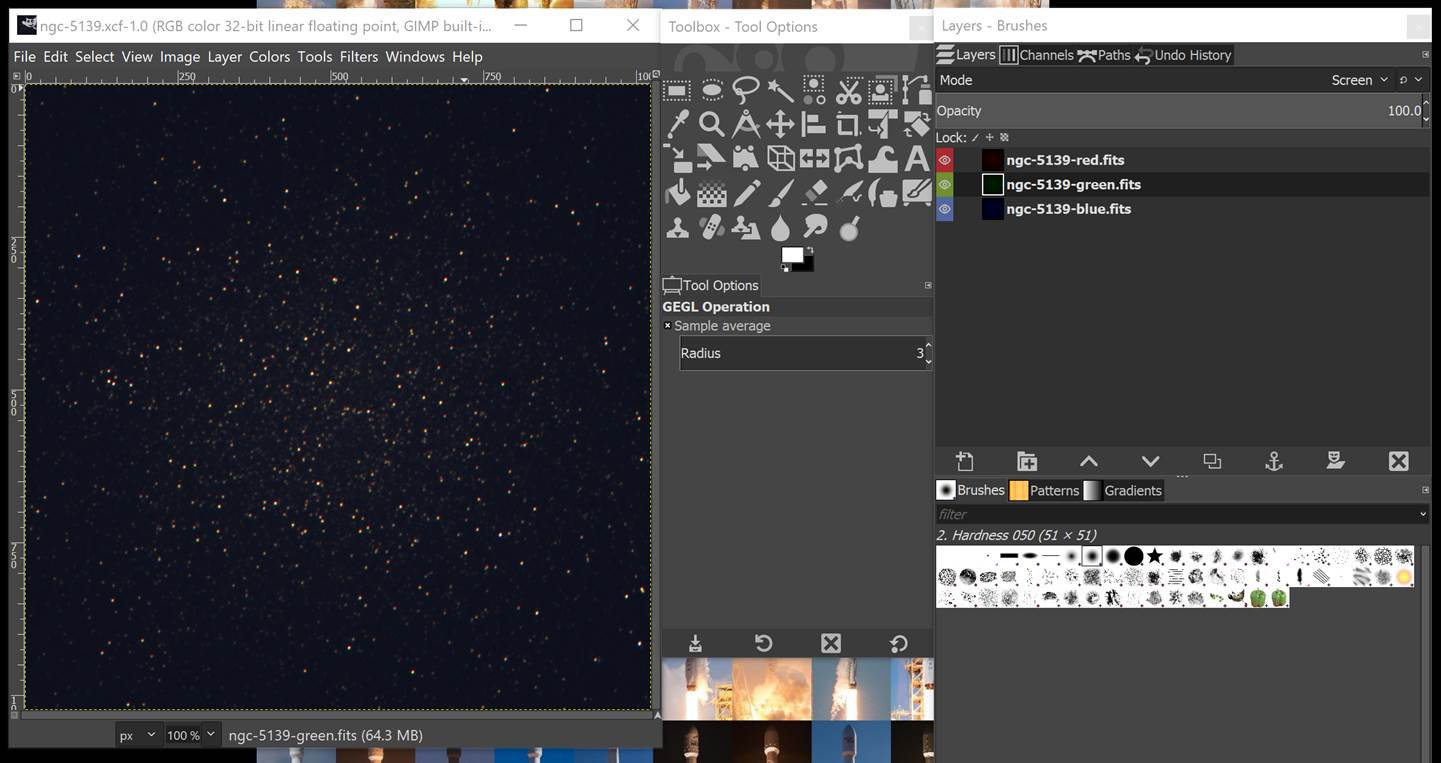1441x763 pixels.
Task: Select the Fuzzy Select magic wand tool
Action: click(x=780, y=92)
